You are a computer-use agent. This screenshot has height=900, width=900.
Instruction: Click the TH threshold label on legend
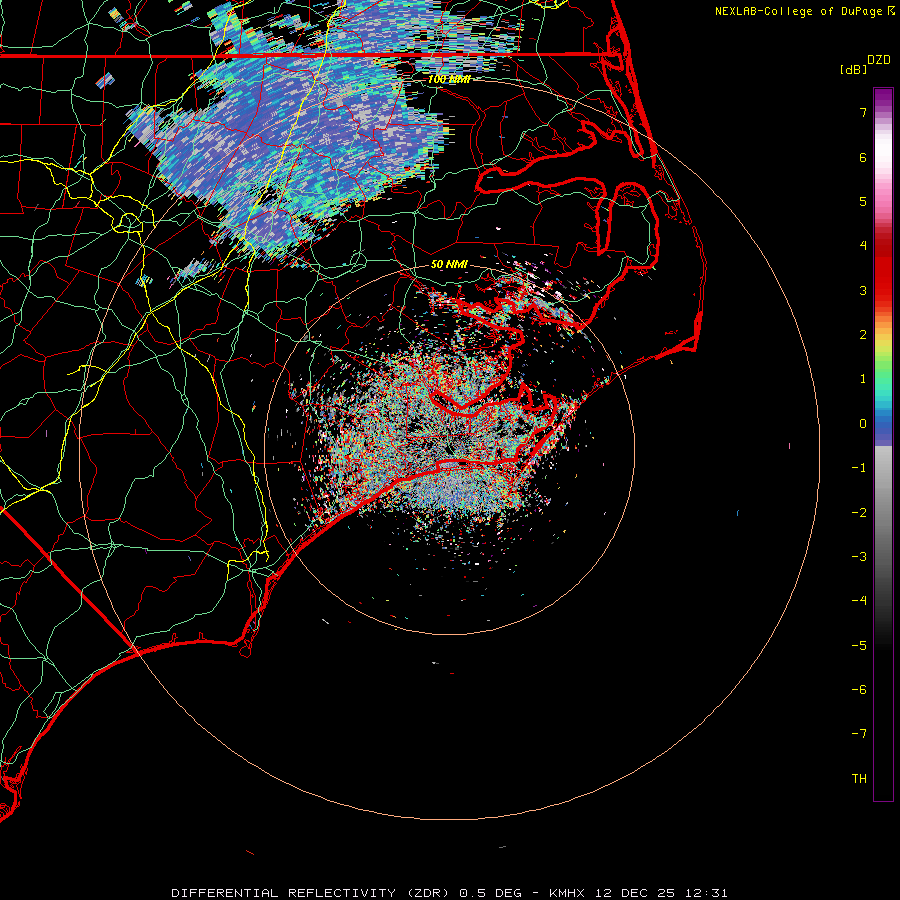[859, 779]
